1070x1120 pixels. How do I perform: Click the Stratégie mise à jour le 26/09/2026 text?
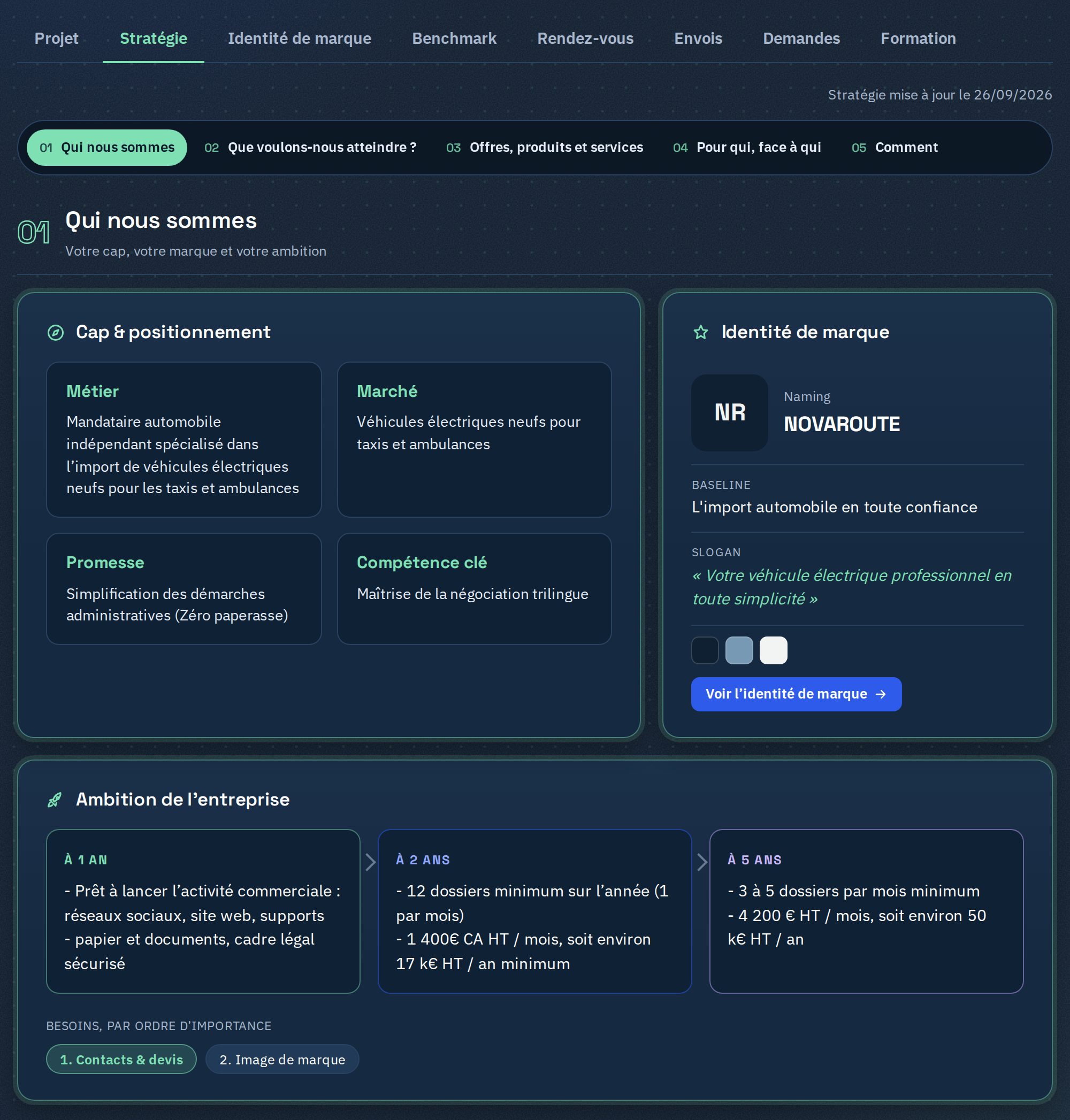click(940, 95)
